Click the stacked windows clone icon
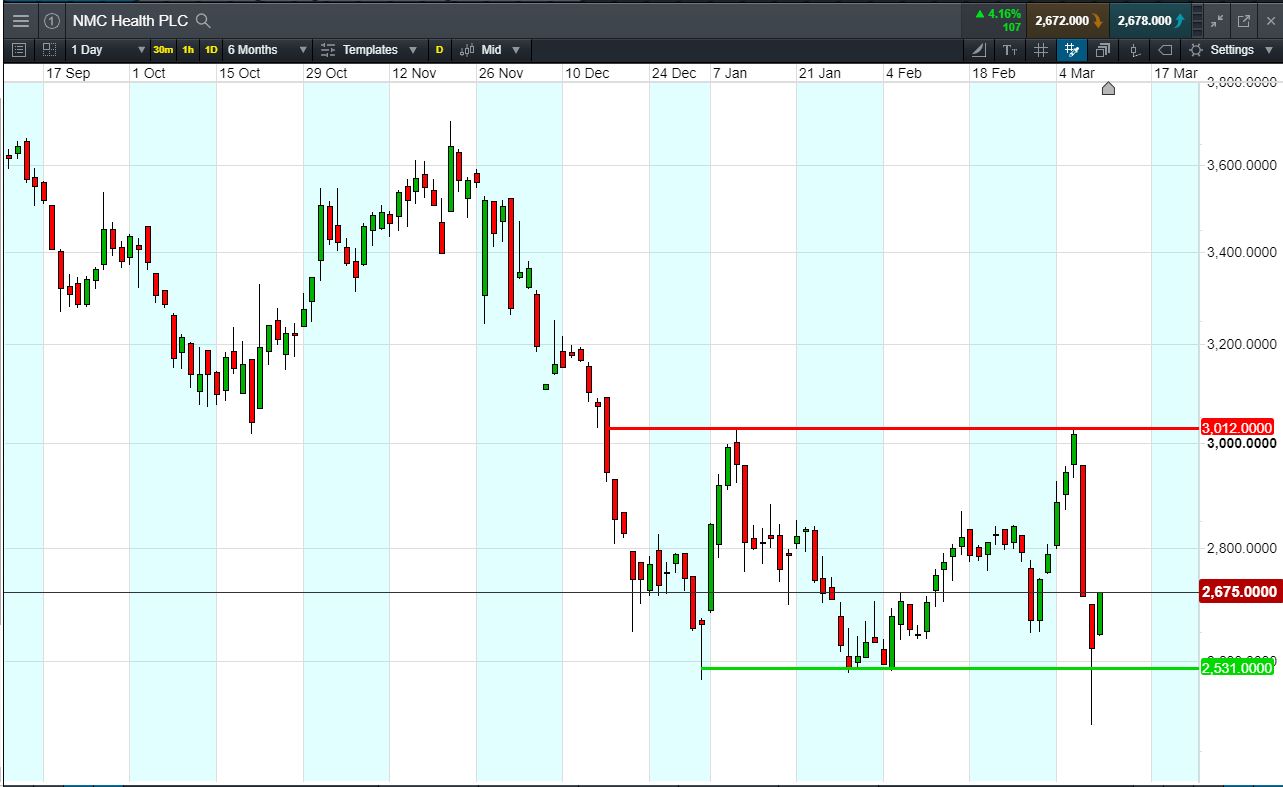 [x=1103, y=50]
